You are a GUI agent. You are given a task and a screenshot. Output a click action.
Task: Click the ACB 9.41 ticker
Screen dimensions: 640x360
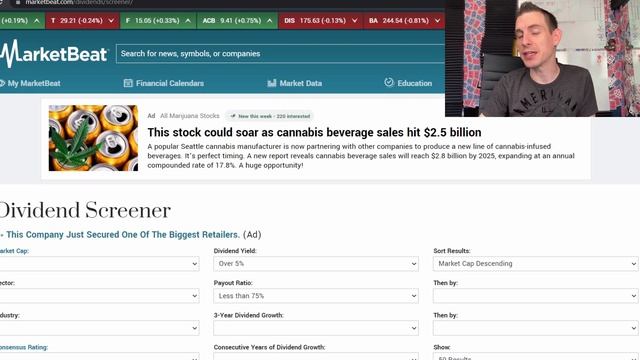[237, 20]
